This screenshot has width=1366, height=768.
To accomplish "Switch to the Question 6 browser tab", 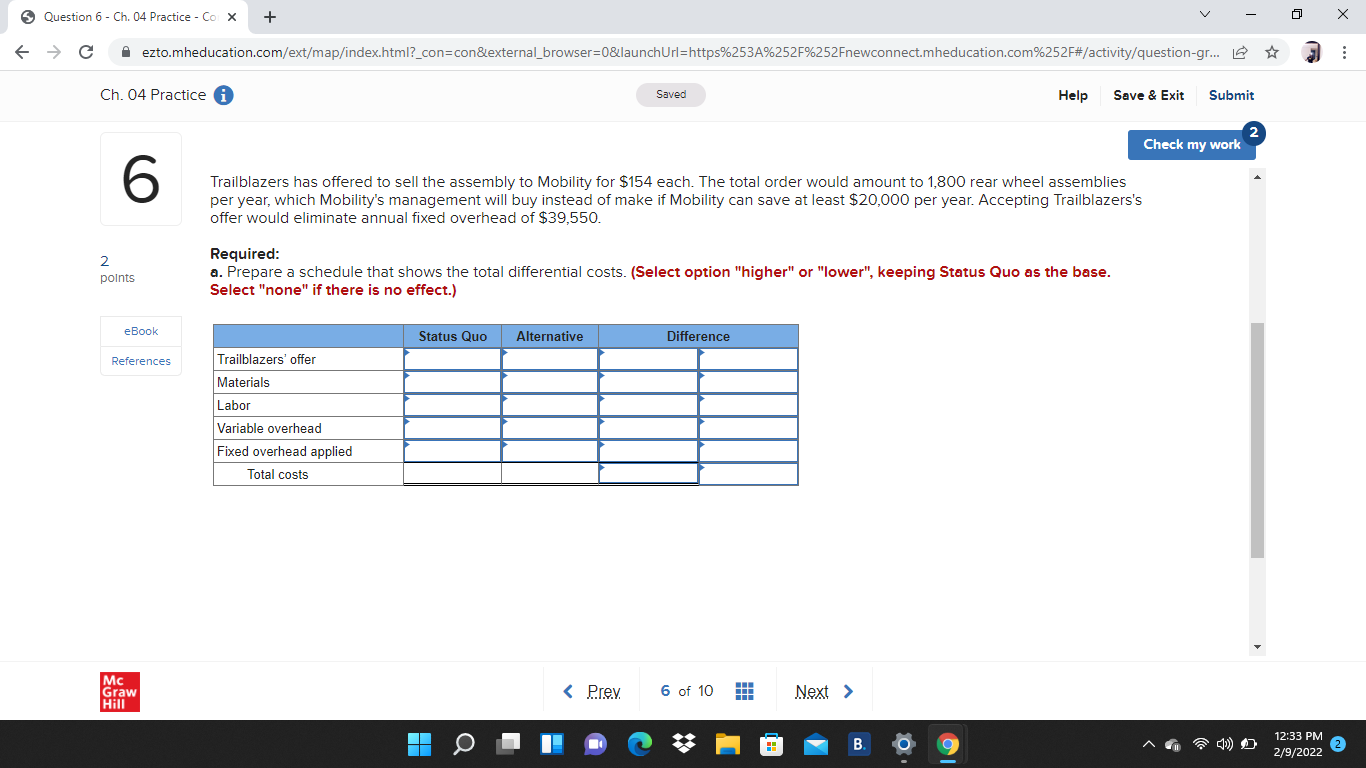I will (120, 17).
